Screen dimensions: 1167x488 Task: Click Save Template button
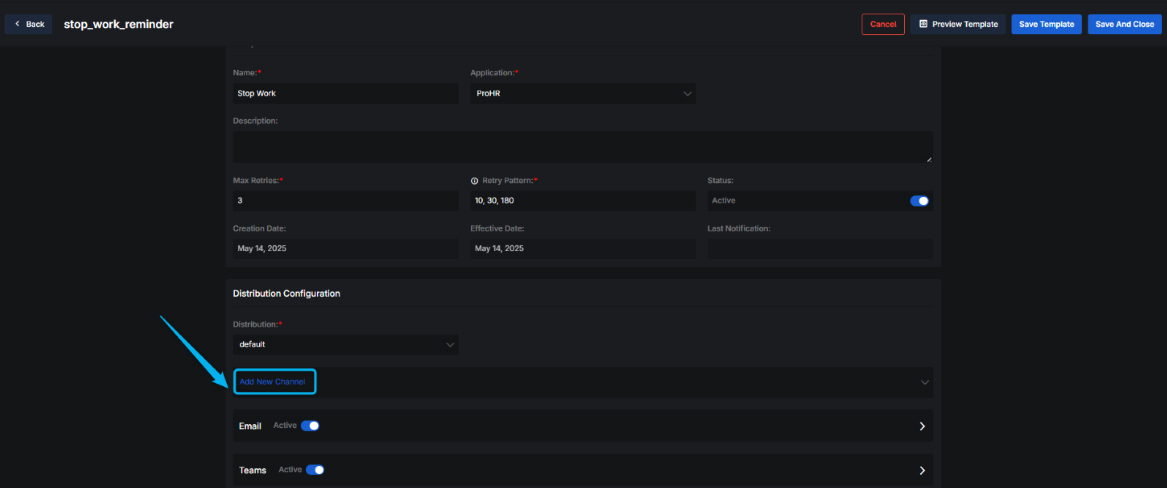click(1046, 24)
